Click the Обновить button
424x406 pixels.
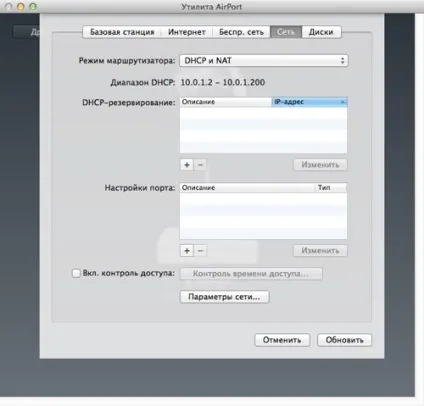click(344, 340)
